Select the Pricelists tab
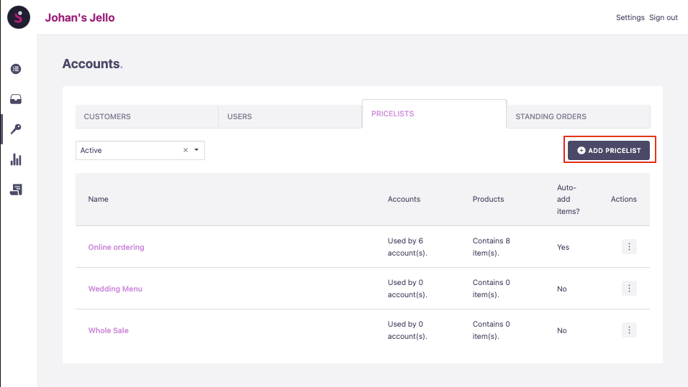The height and width of the screenshot is (387, 688). [x=434, y=114]
